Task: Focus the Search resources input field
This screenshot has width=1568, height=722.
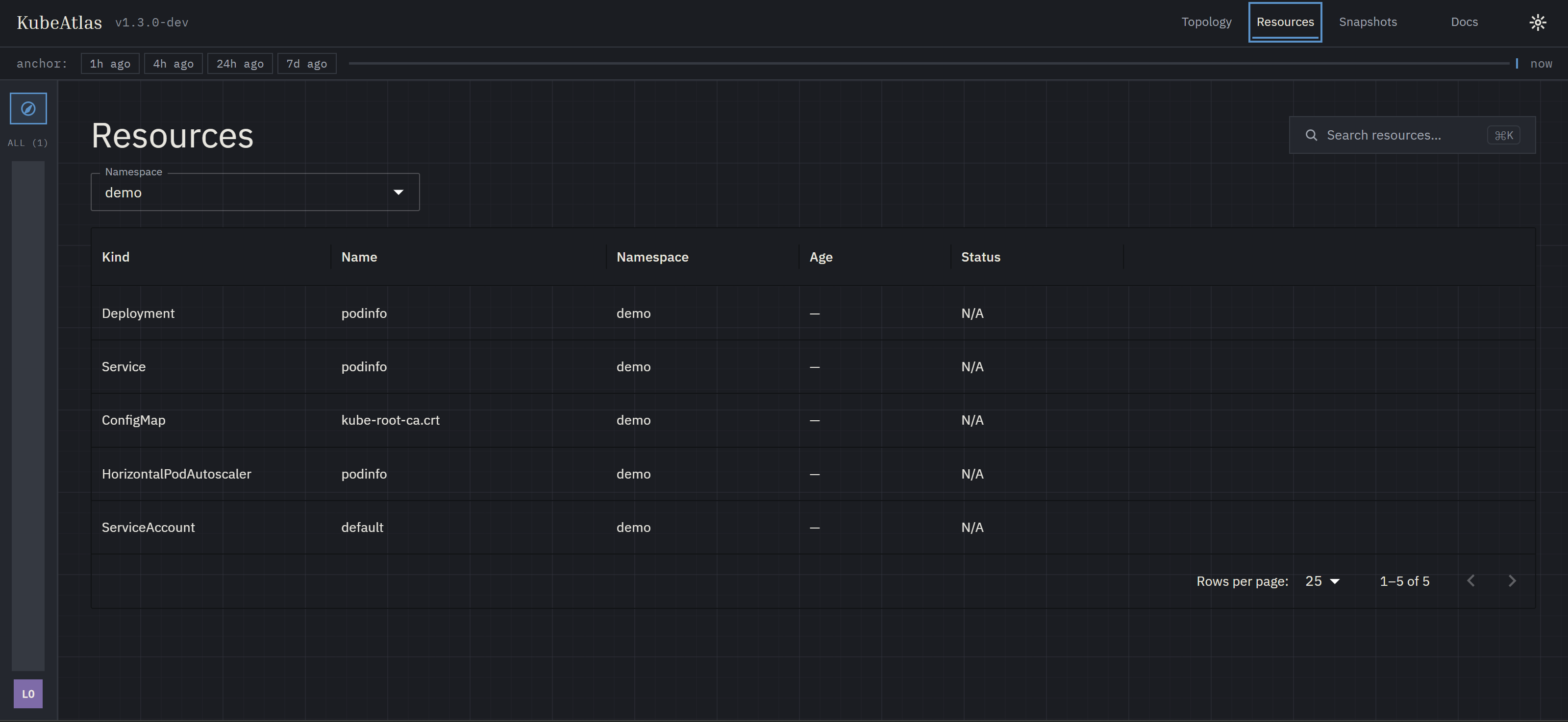Action: point(1412,135)
